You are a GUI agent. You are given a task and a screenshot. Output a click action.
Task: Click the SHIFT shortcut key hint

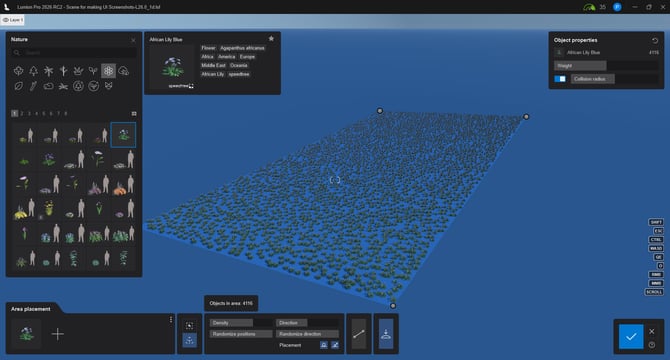[x=656, y=222]
